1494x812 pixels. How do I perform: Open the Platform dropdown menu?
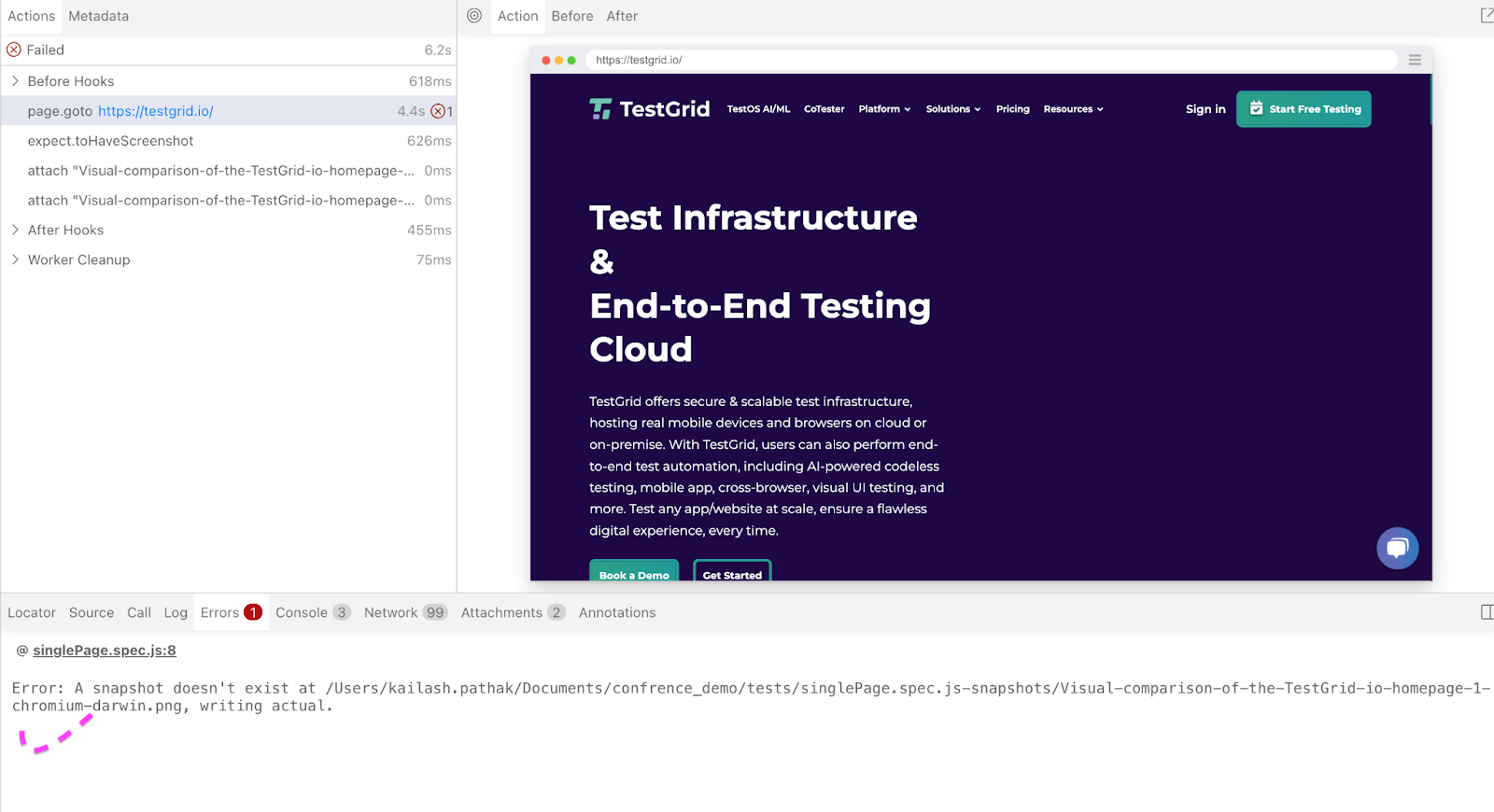[x=884, y=109]
